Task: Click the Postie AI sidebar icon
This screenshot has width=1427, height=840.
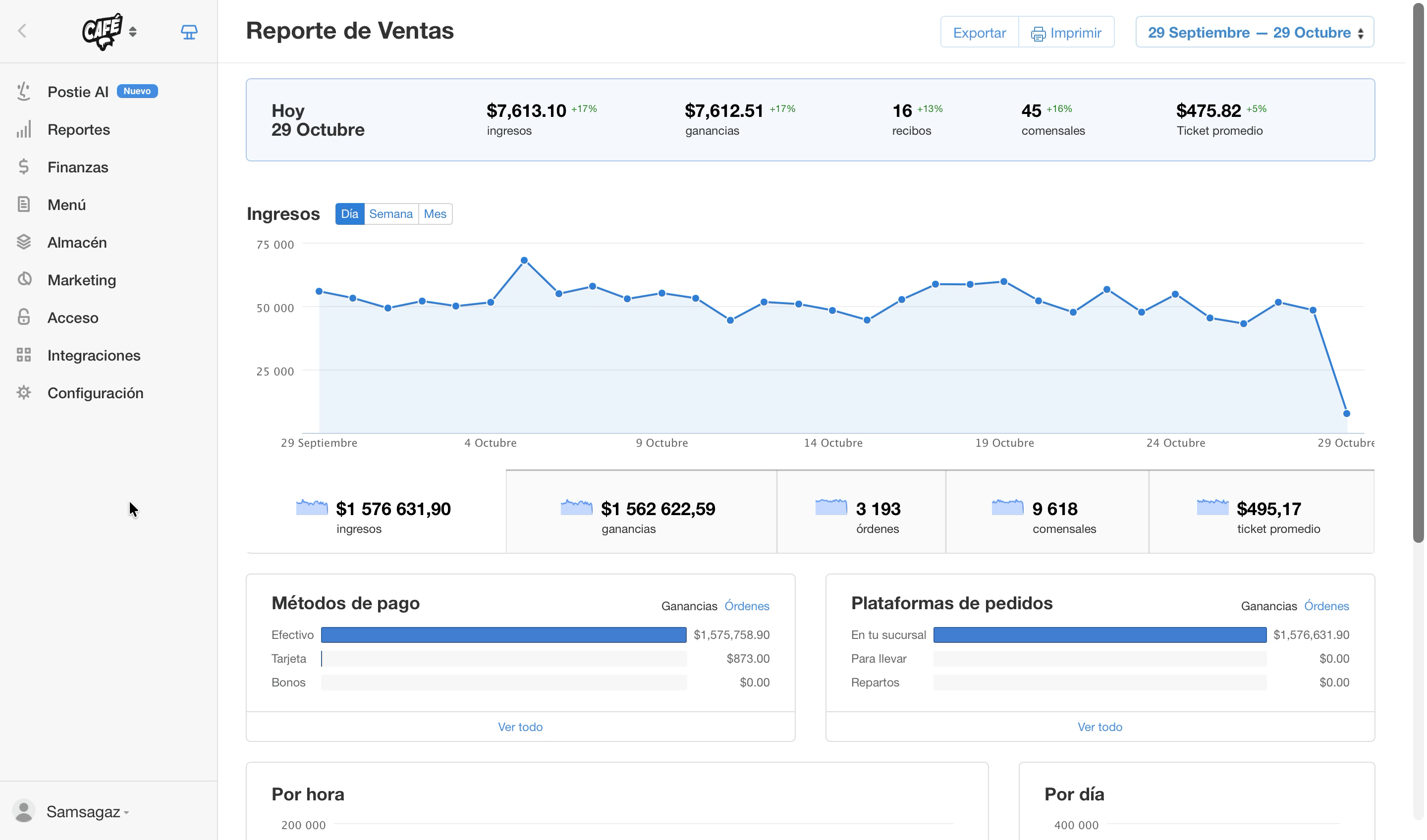Action: point(24,92)
